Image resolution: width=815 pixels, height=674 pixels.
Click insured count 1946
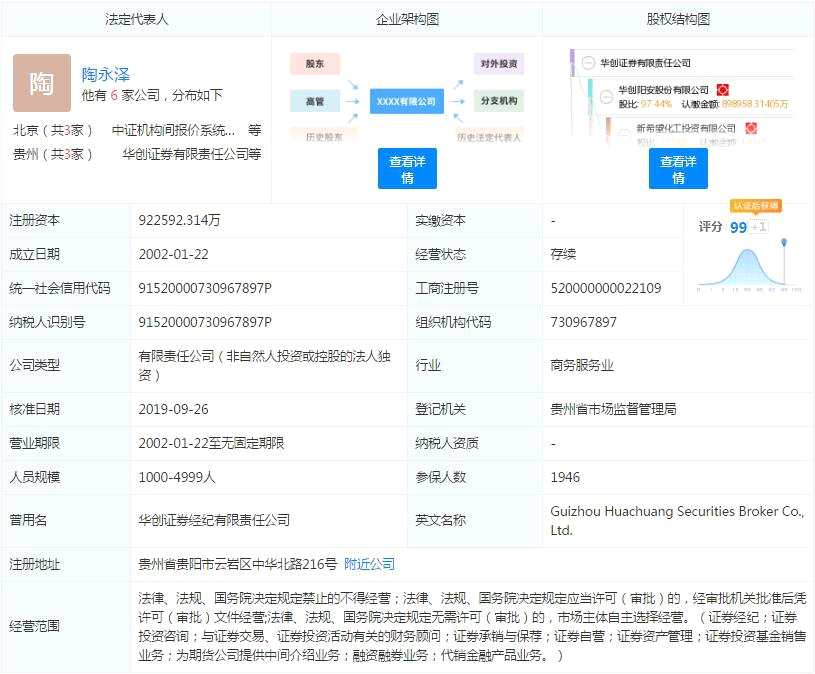coord(565,477)
